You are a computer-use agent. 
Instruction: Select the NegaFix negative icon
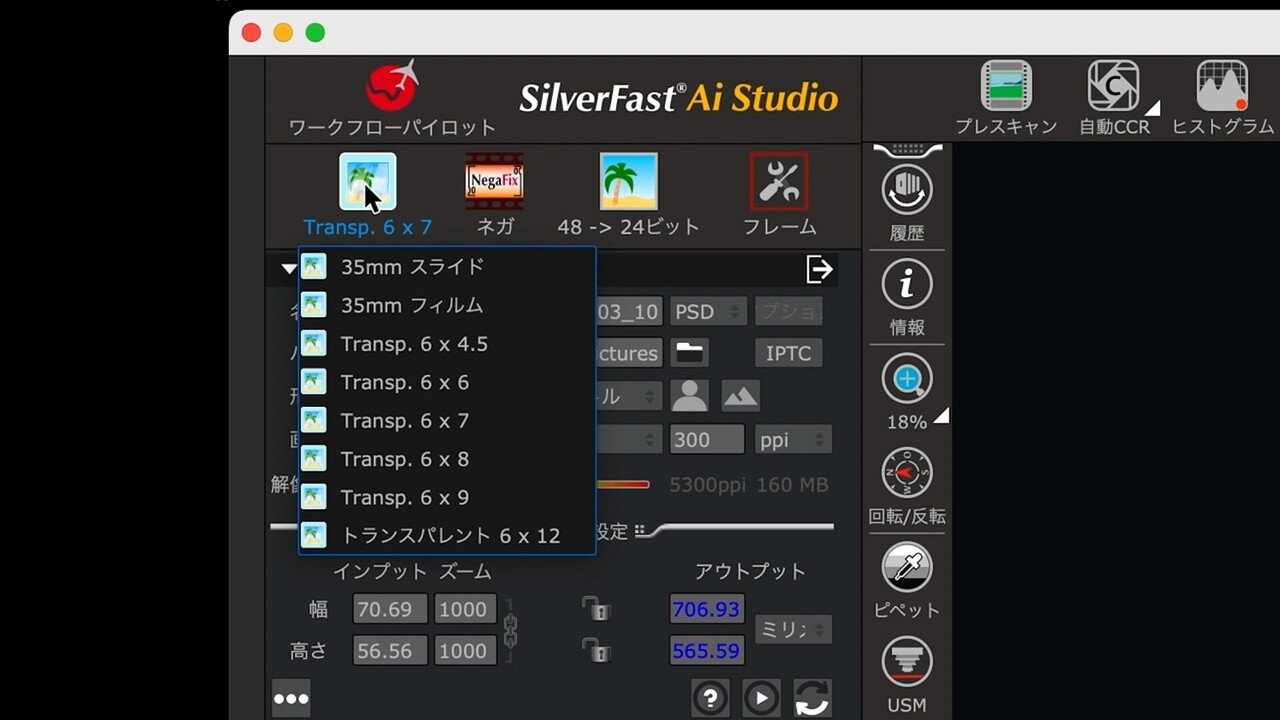(494, 181)
